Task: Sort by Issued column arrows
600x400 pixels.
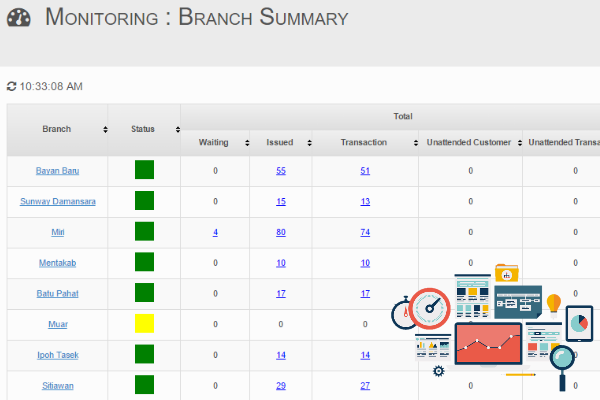Action: 310,143
